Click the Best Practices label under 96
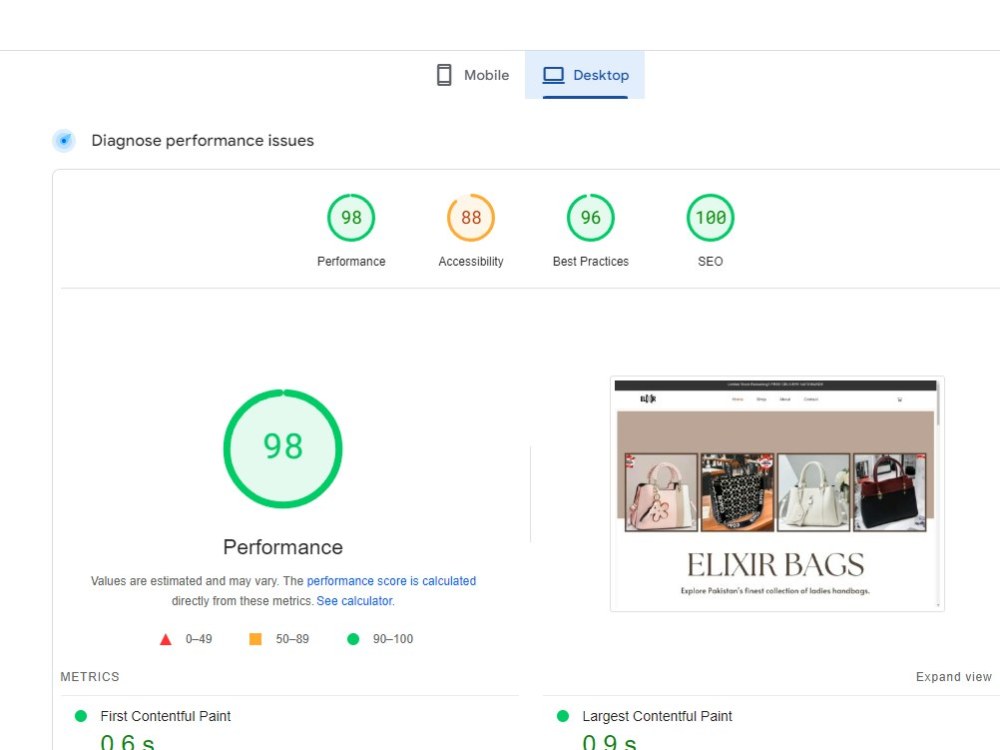Screen dimensions: 1000x750 tap(591, 261)
